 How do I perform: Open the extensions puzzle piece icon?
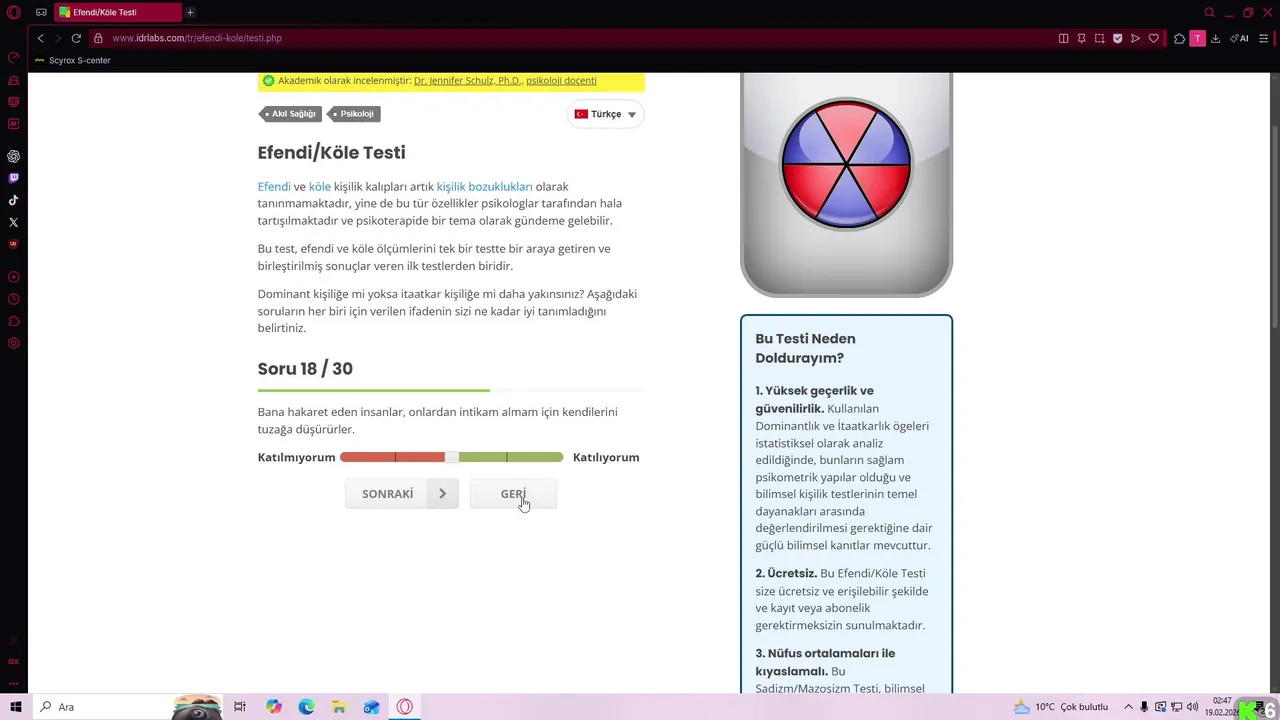click(x=1179, y=38)
